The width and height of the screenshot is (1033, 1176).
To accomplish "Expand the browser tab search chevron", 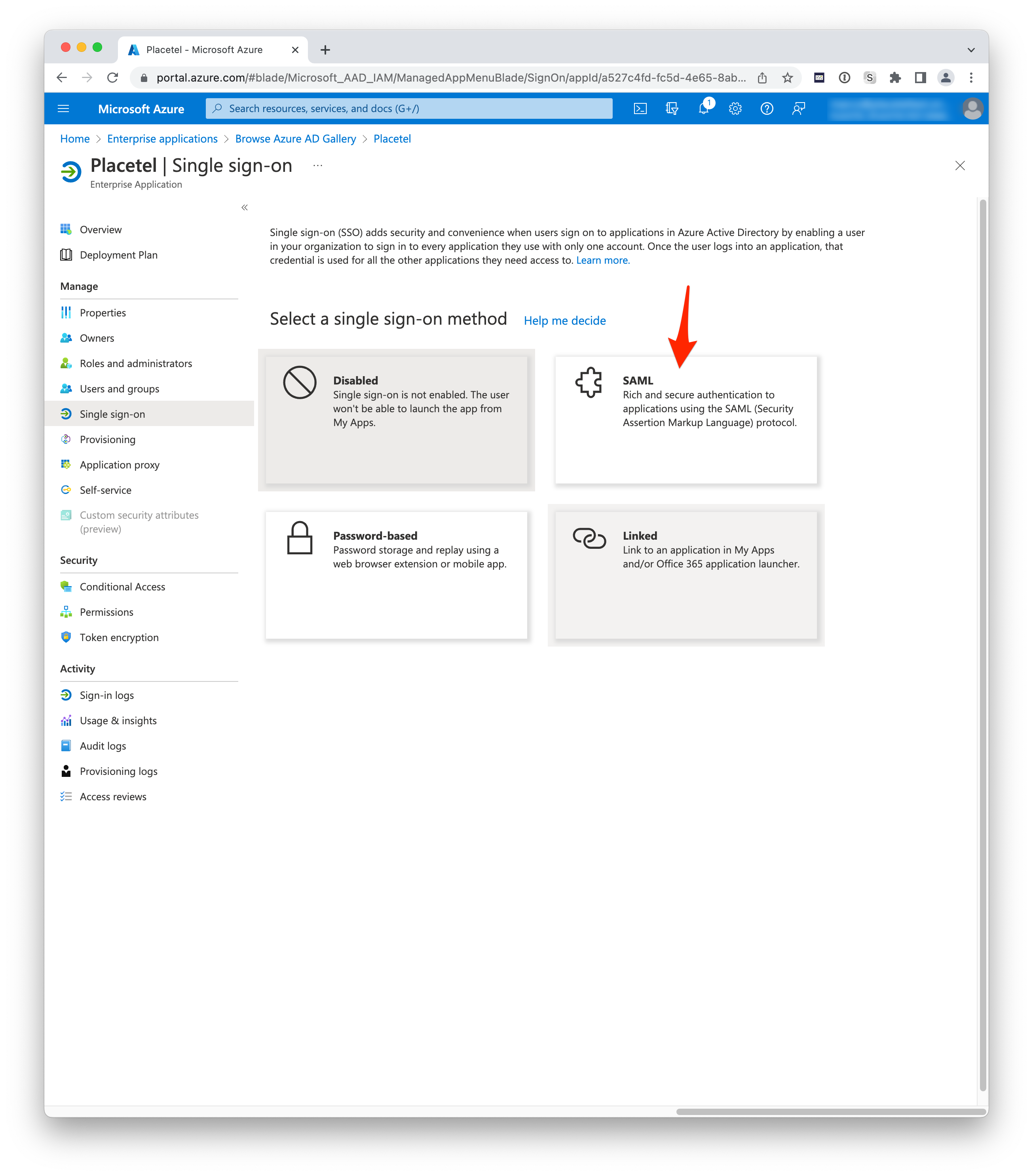I will (971, 50).
